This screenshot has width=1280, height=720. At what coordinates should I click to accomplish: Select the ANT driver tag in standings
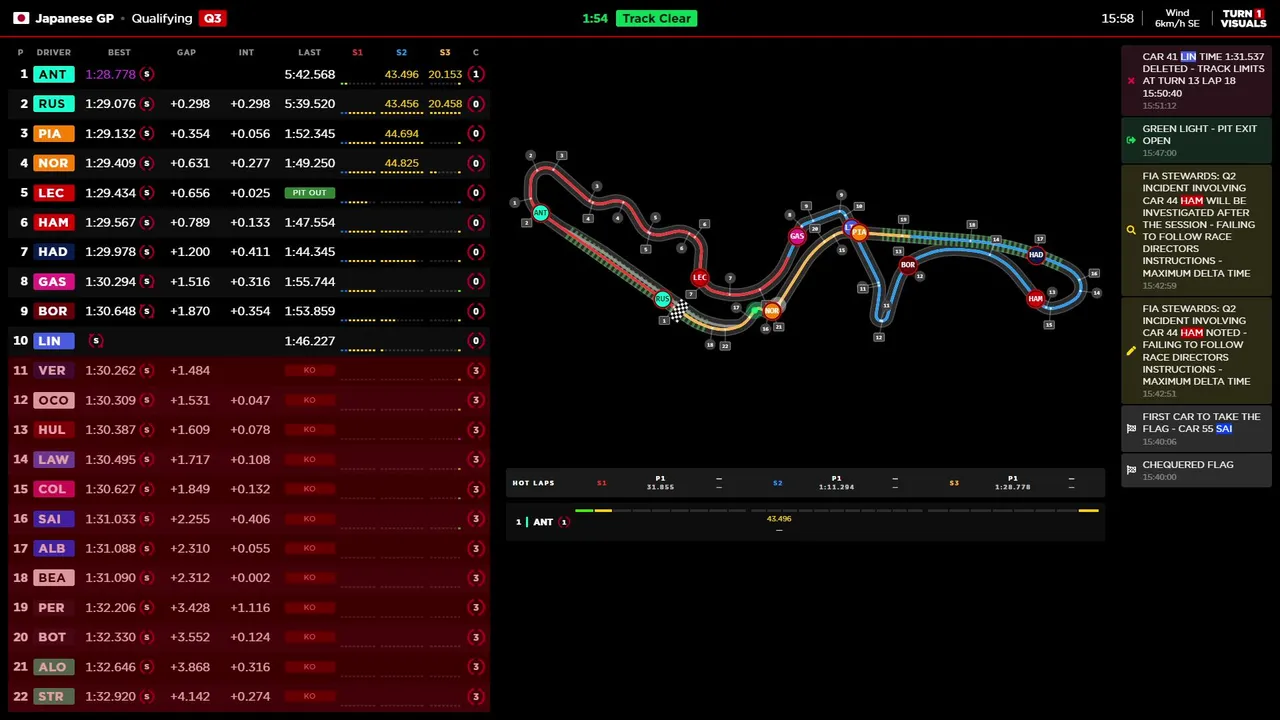[x=53, y=74]
